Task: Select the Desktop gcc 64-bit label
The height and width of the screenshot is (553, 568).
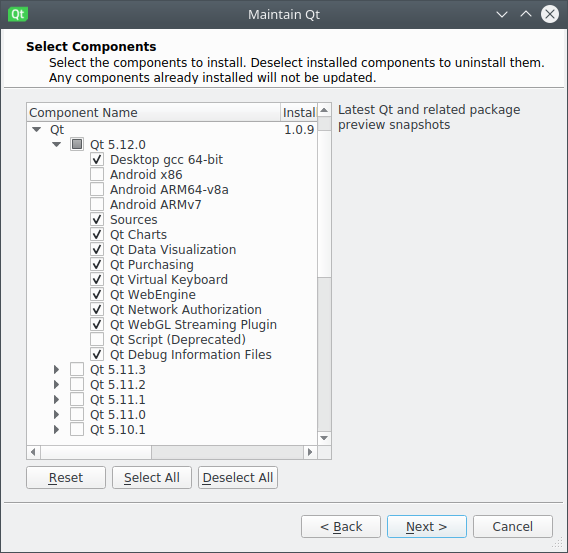Action: (x=167, y=160)
